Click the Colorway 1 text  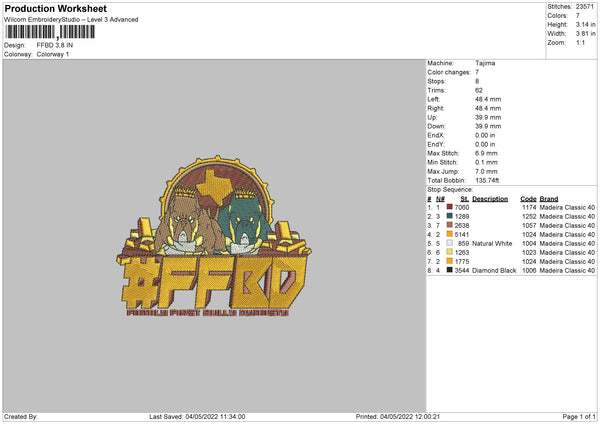[53, 54]
